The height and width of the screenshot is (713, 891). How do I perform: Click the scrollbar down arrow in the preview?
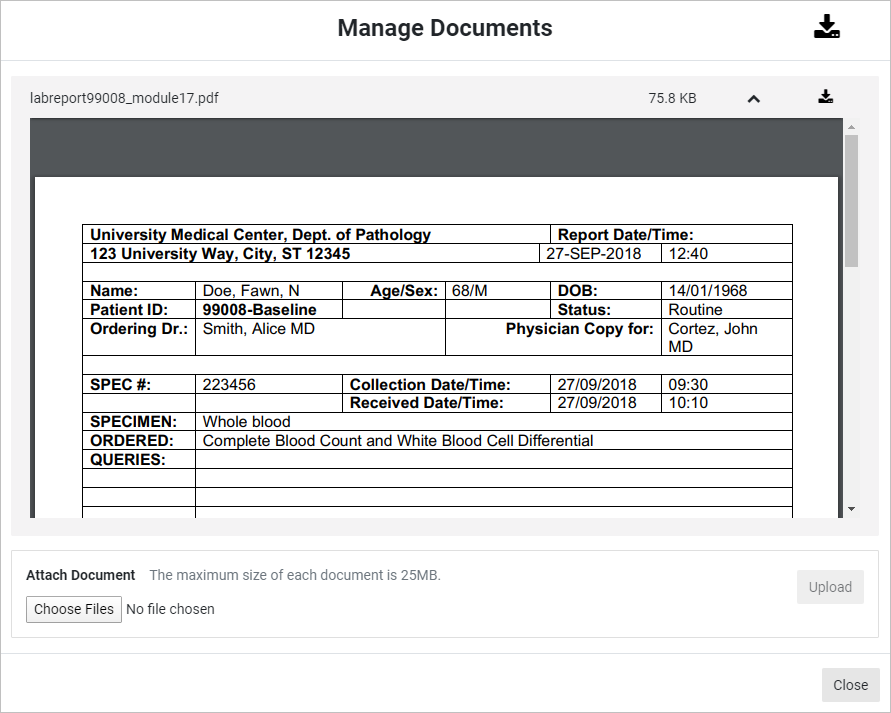[851, 509]
